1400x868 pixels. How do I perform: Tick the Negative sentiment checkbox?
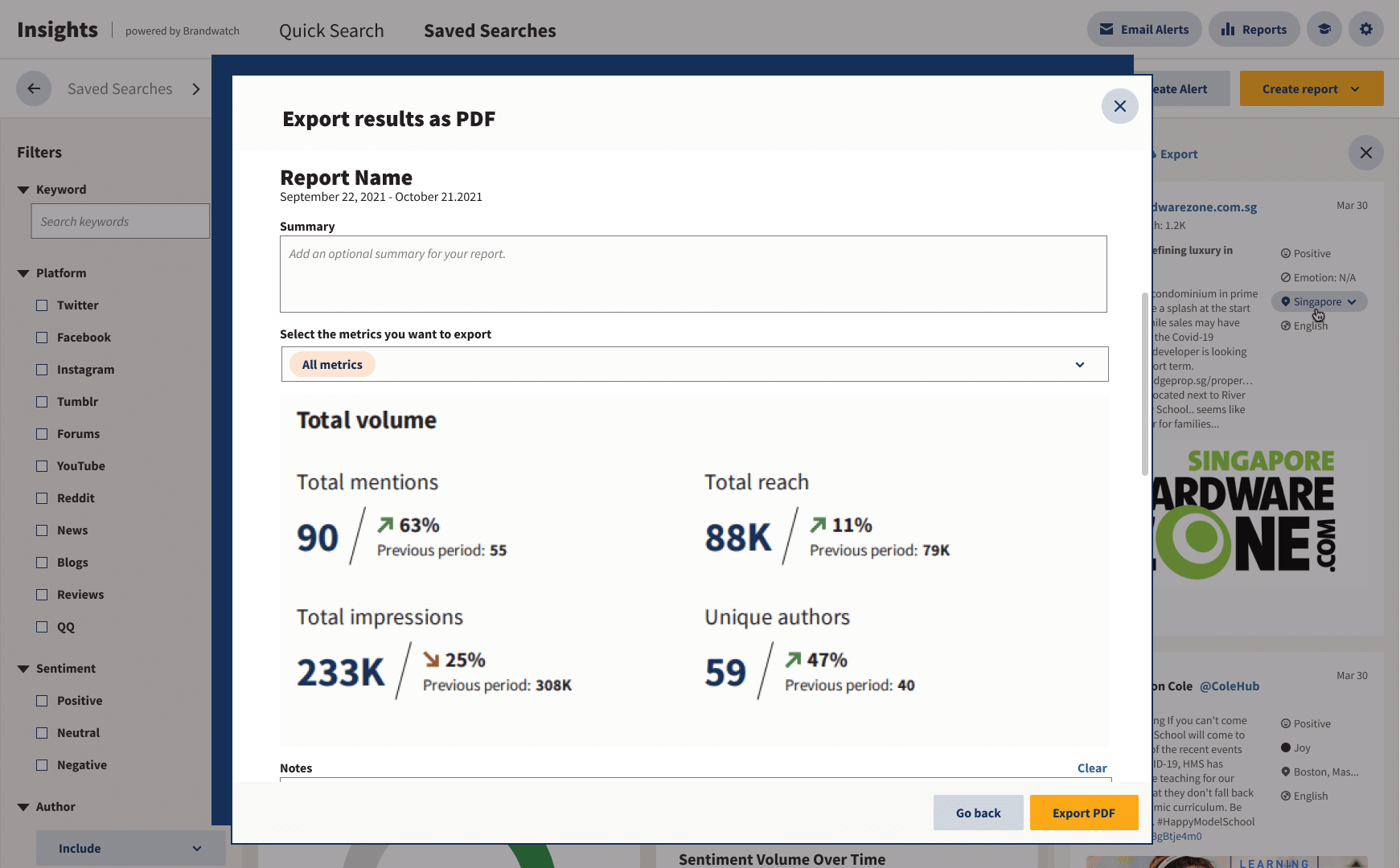point(42,765)
